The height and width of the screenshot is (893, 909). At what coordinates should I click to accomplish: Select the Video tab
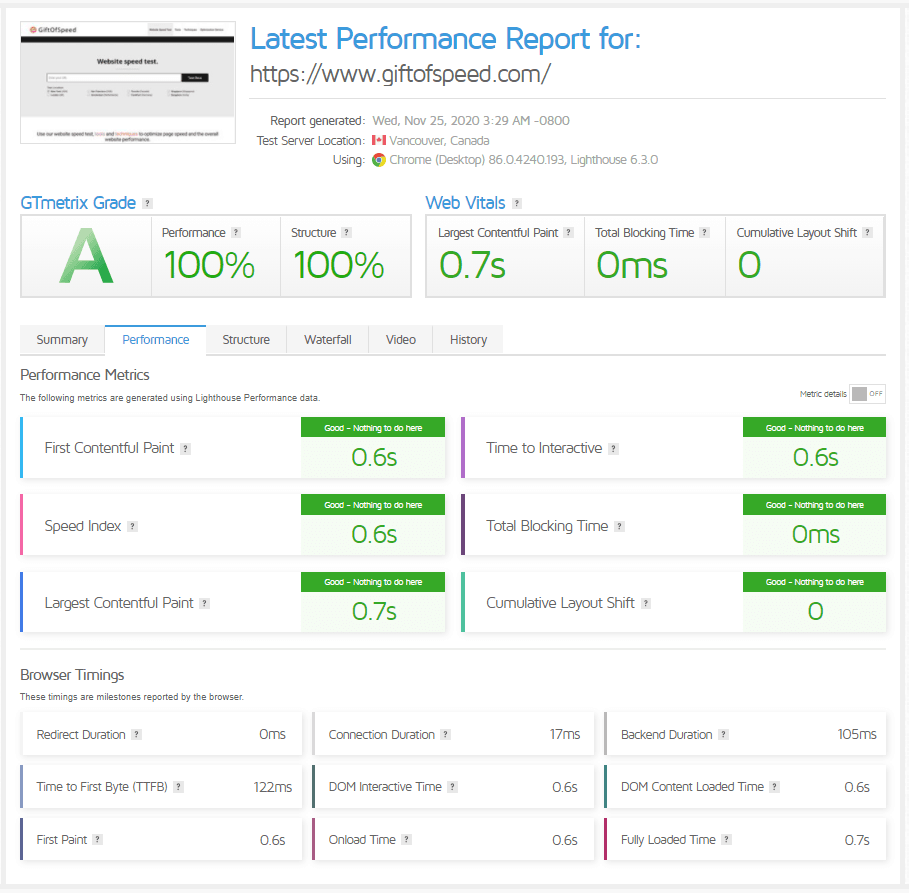400,340
